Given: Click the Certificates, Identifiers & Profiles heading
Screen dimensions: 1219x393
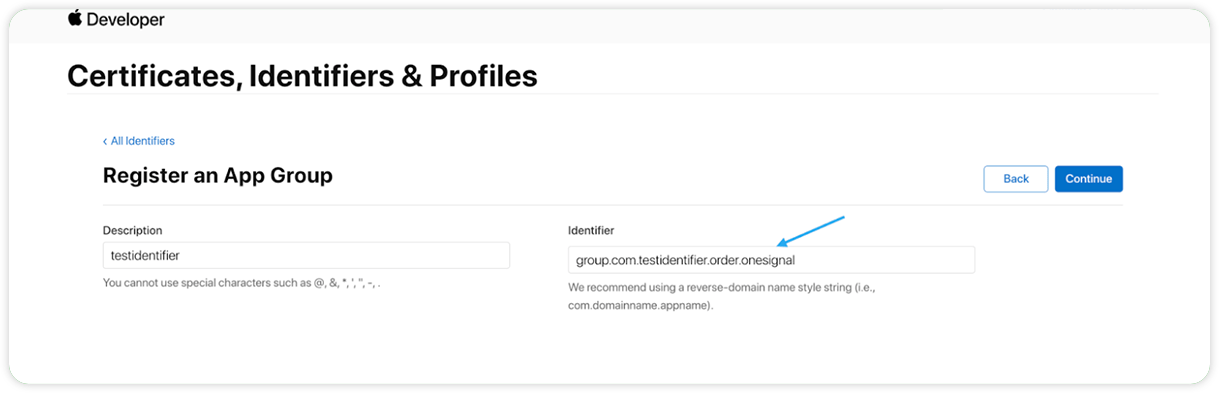Looking at the screenshot, I should (x=302, y=75).
